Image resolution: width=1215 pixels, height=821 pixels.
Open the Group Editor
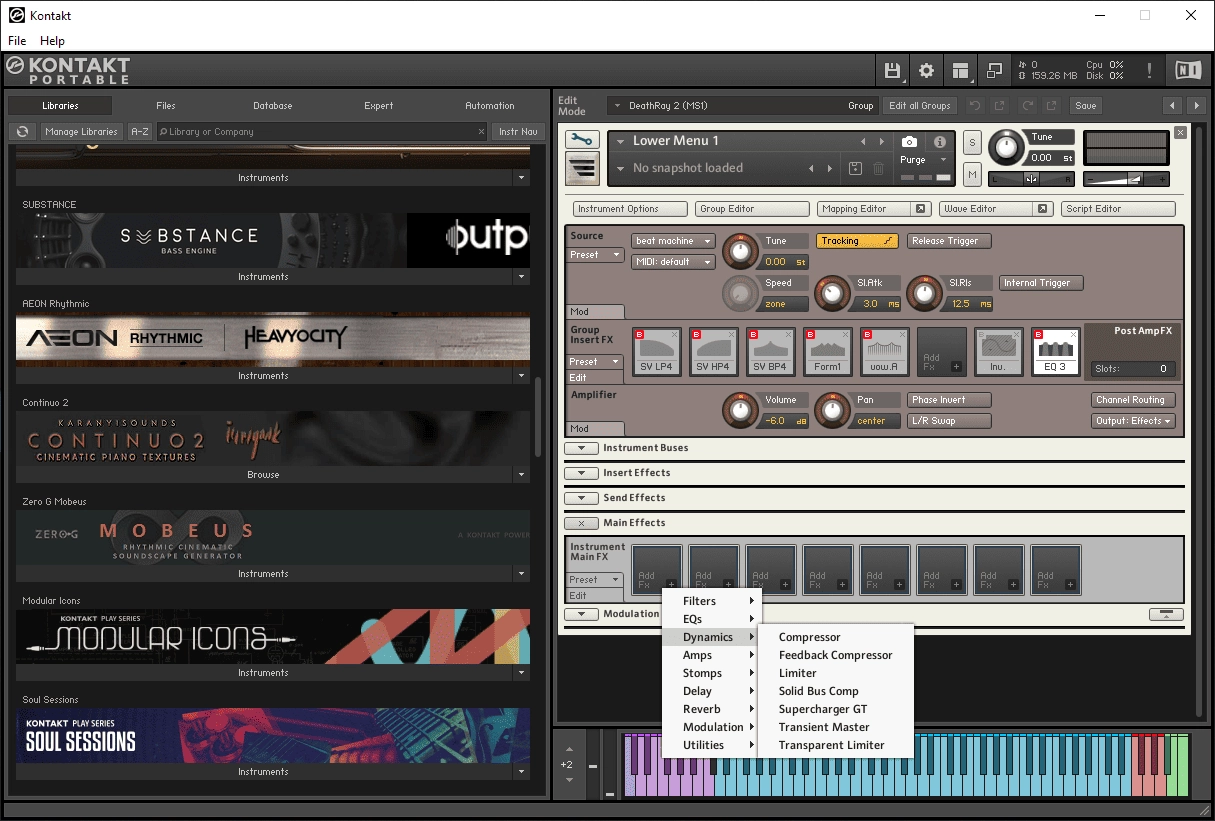tap(752, 209)
